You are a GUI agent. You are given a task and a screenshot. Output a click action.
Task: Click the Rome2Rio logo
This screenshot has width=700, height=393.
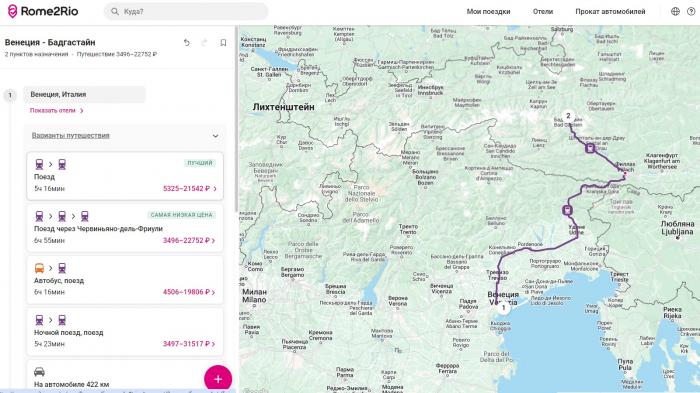(x=43, y=12)
